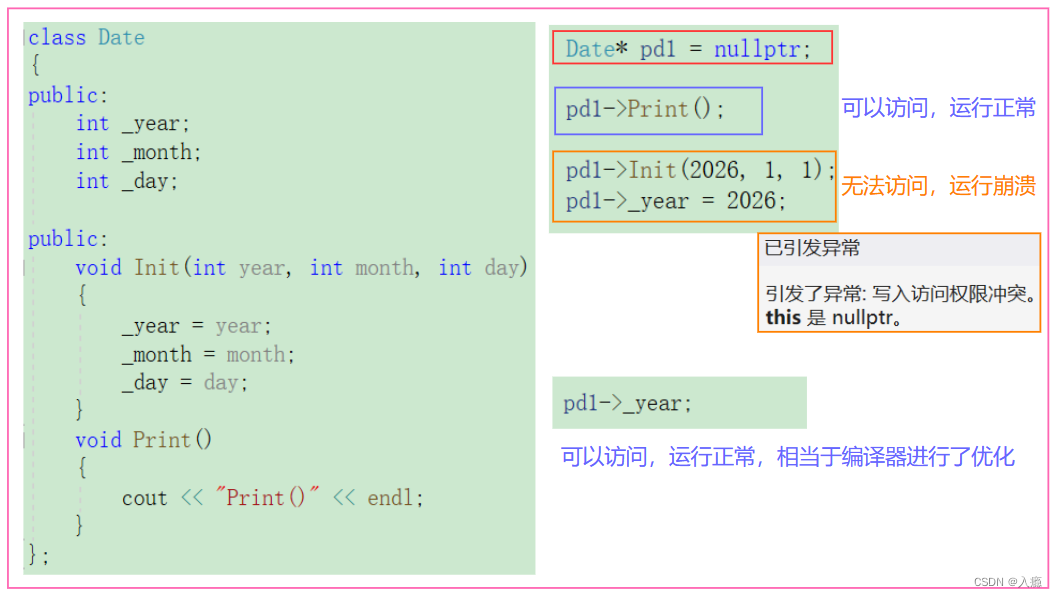Screen dimensions: 1057x597
Task: Click the 'void Print()' method signature
Action: tap(144, 440)
